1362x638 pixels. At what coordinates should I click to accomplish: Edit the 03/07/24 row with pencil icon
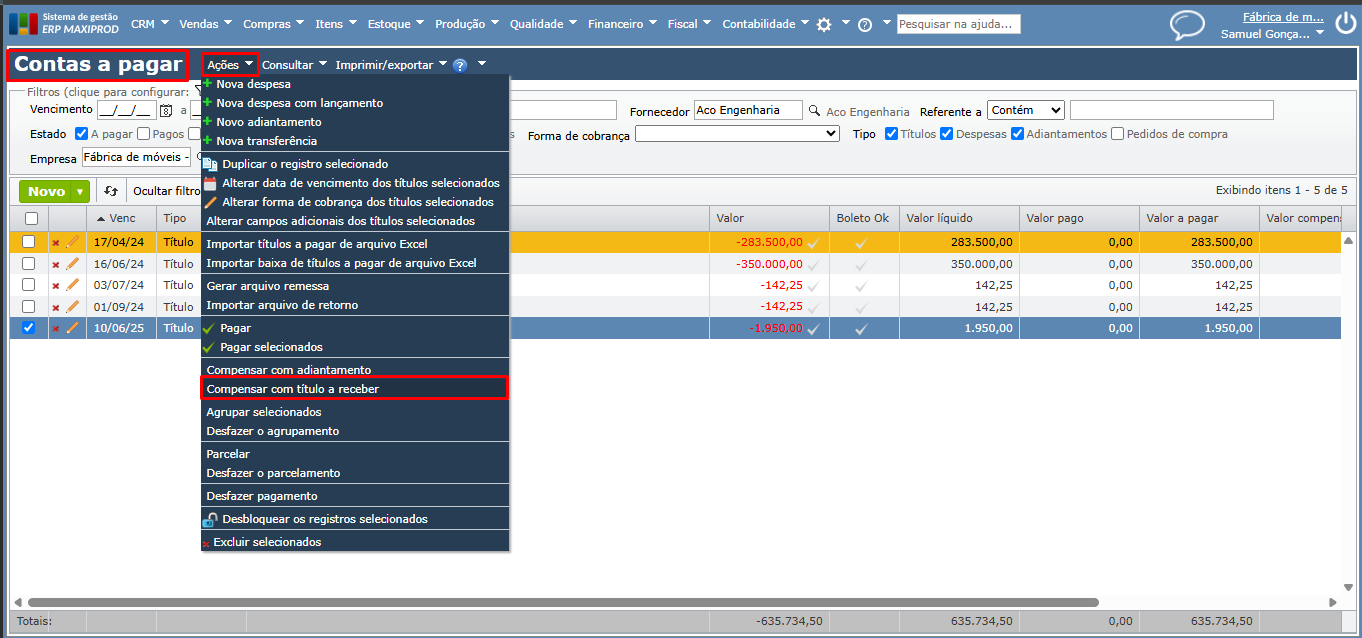(72, 285)
